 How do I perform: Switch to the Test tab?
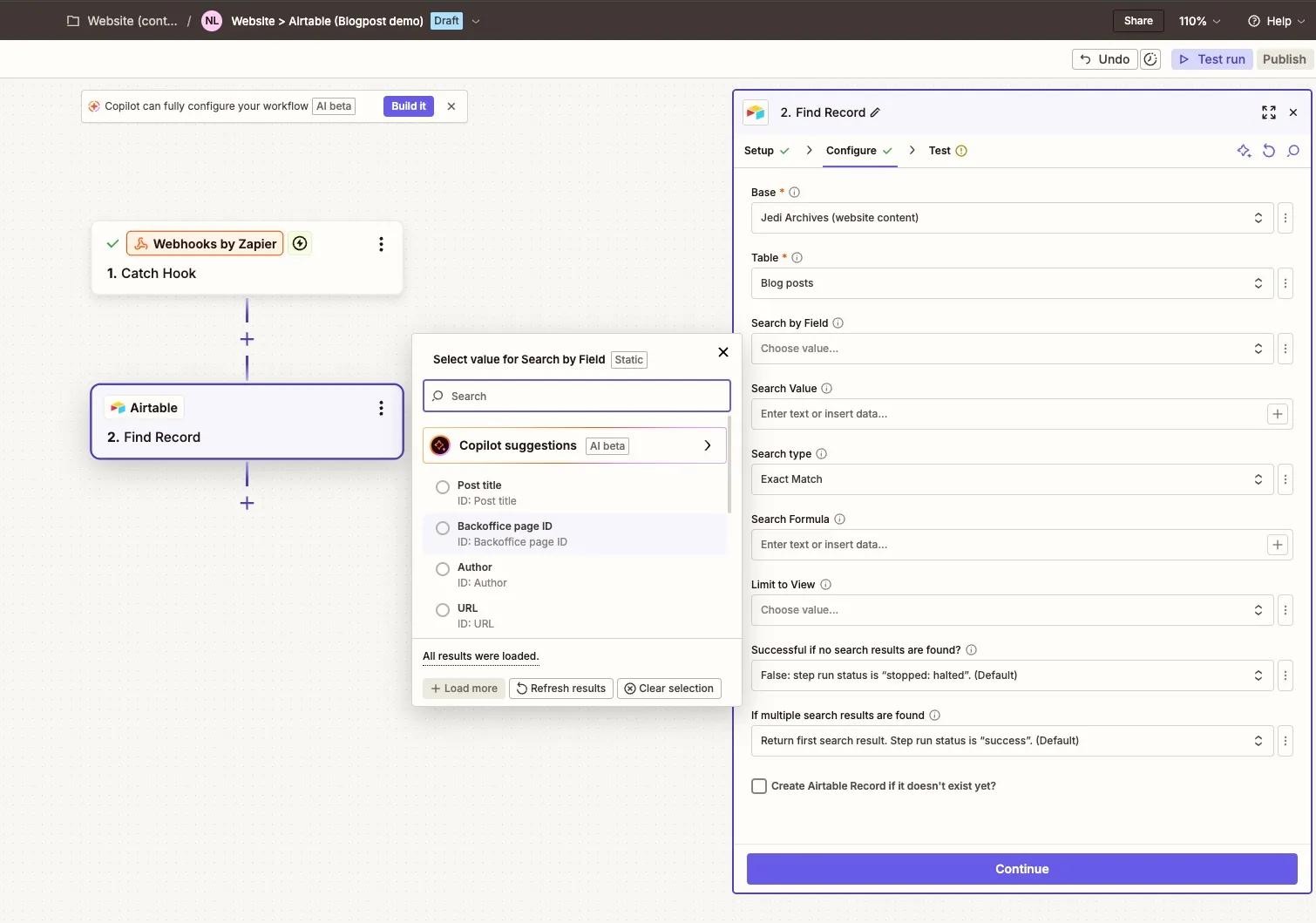click(x=940, y=151)
